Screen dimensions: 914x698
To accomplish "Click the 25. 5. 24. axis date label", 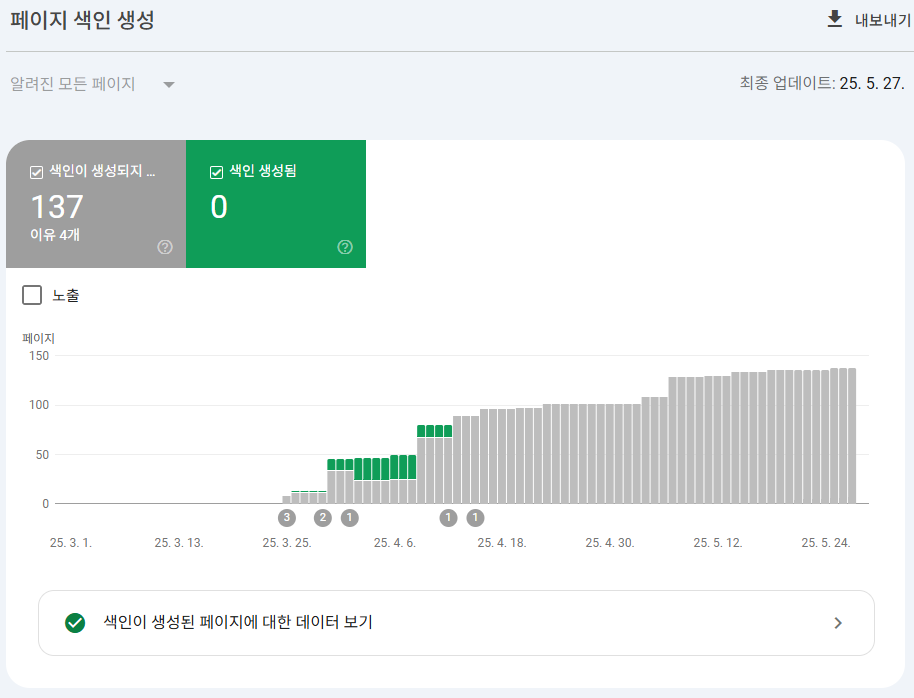I will coord(825,543).
